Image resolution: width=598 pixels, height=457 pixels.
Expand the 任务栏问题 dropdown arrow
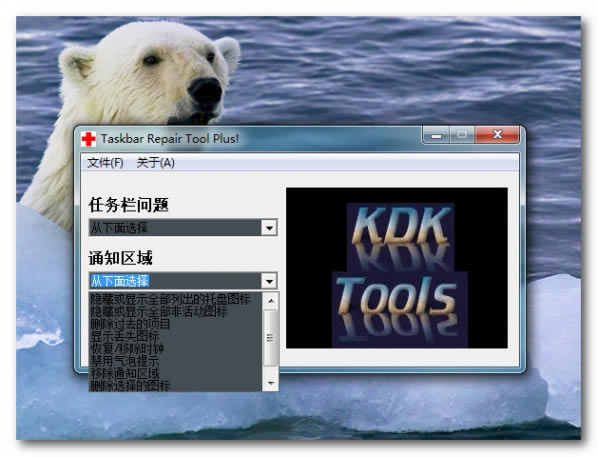point(269,228)
